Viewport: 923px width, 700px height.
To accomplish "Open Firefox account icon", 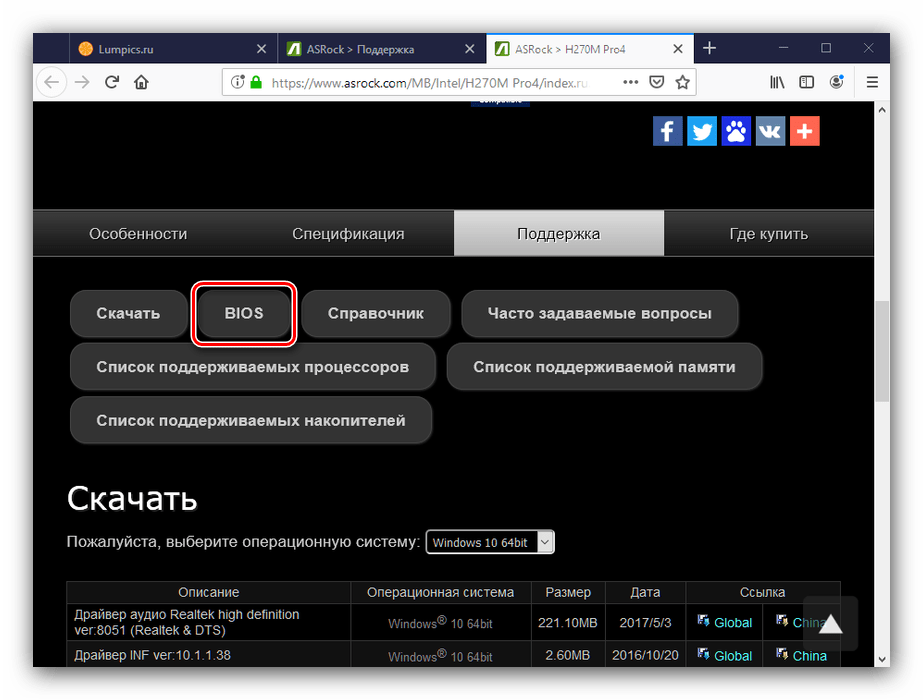I will (x=836, y=82).
